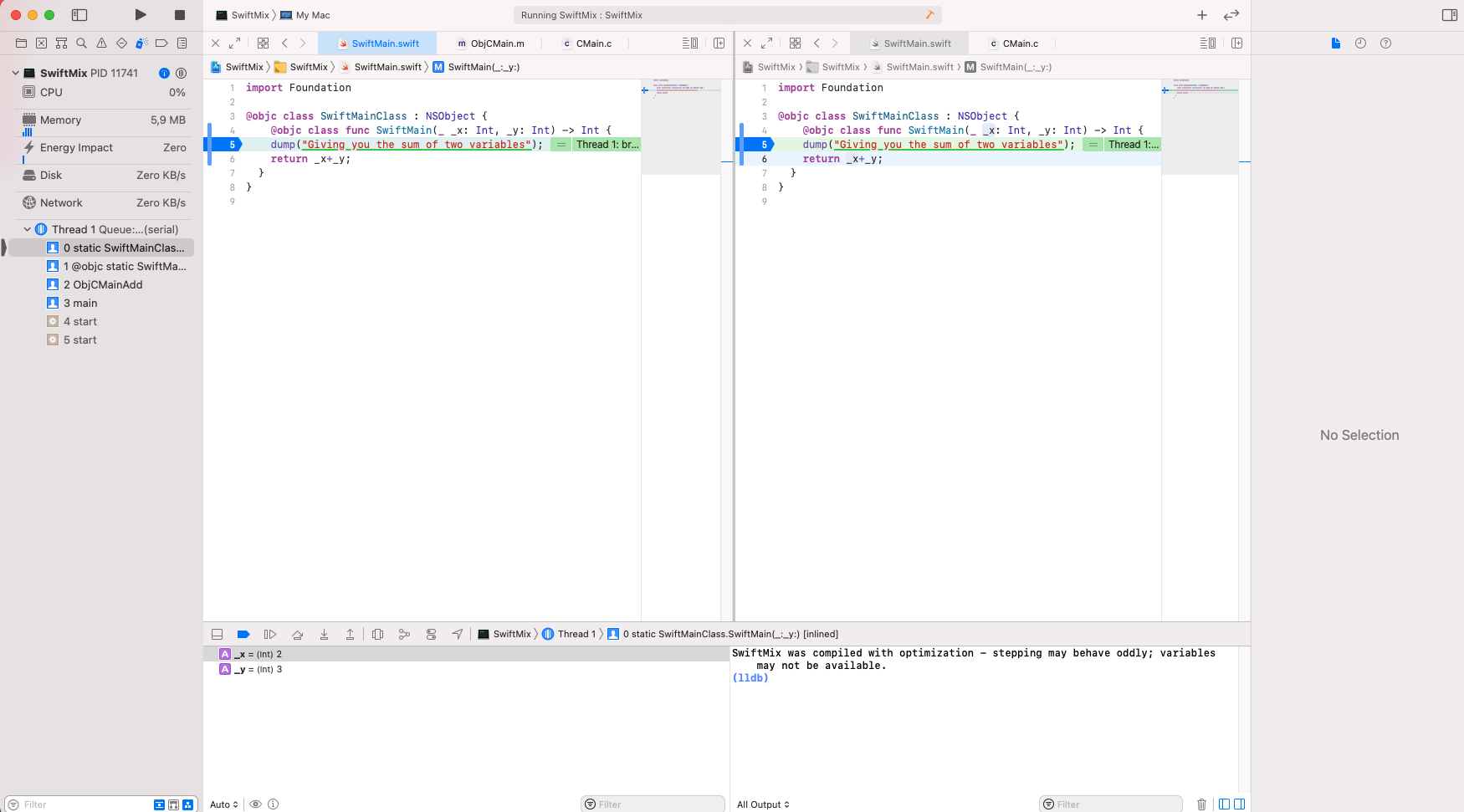Go back in left editor history
Screen dimensions: 1464x812
pyautogui.click(x=284, y=43)
